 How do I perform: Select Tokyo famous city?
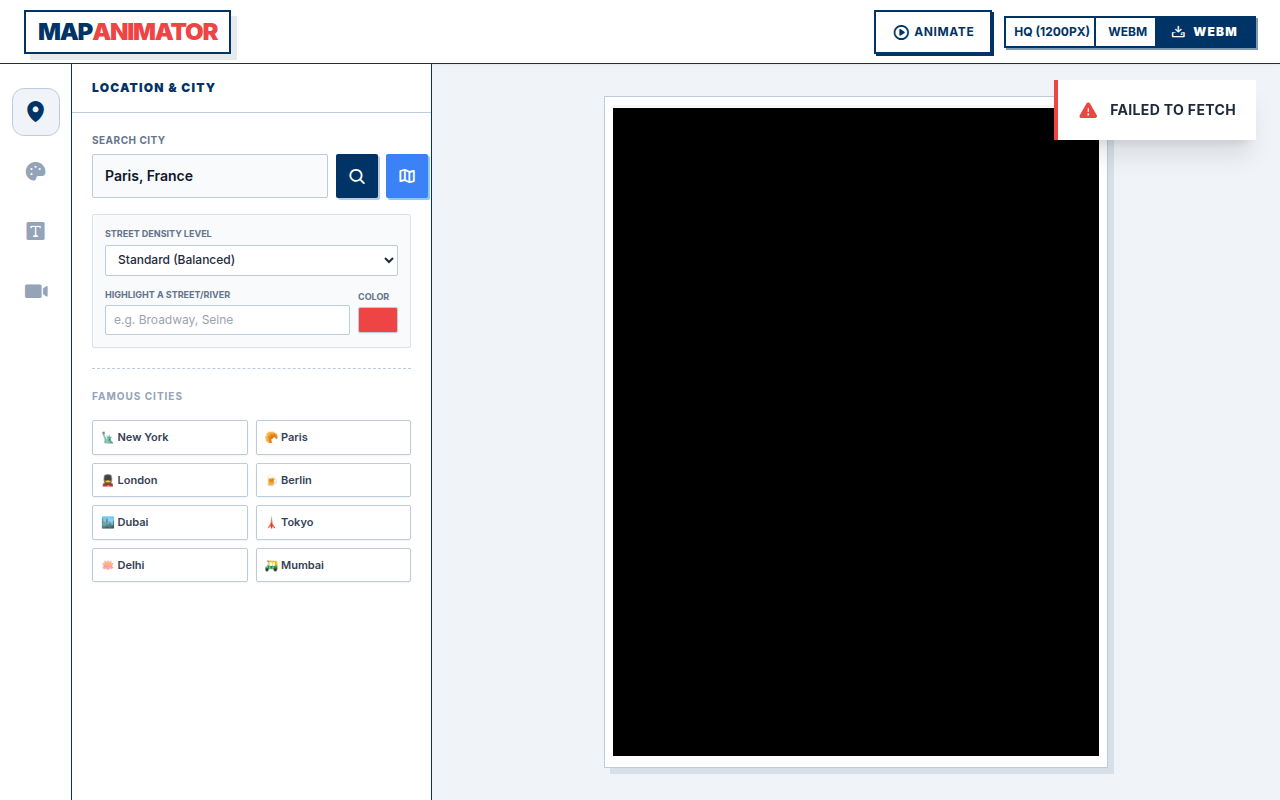click(x=333, y=522)
